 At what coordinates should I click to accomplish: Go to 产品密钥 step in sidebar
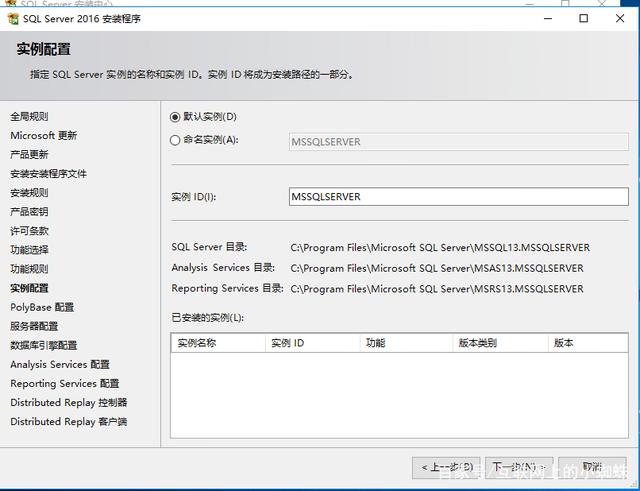(x=29, y=212)
